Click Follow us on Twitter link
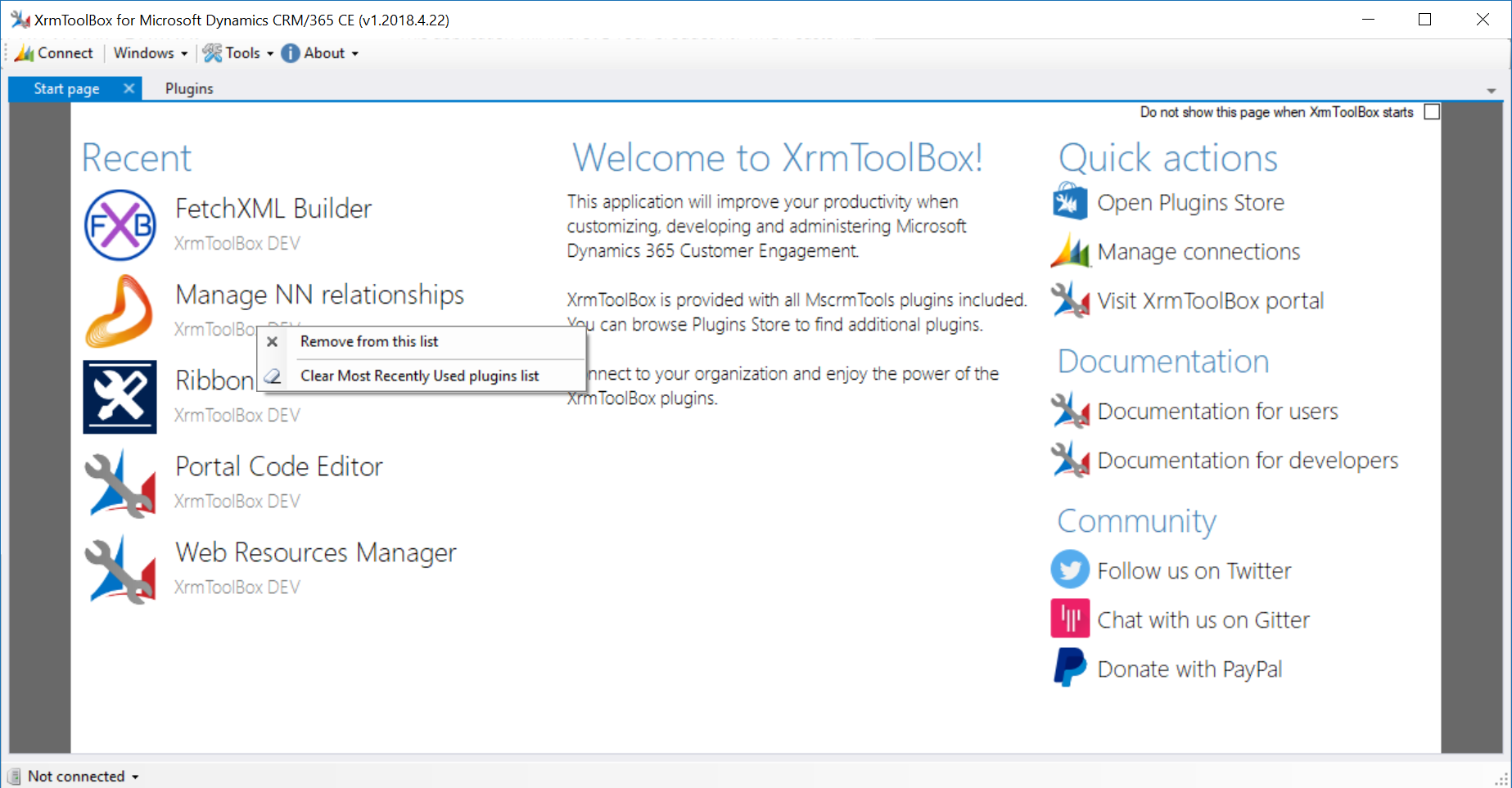 tap(1194, 570)
